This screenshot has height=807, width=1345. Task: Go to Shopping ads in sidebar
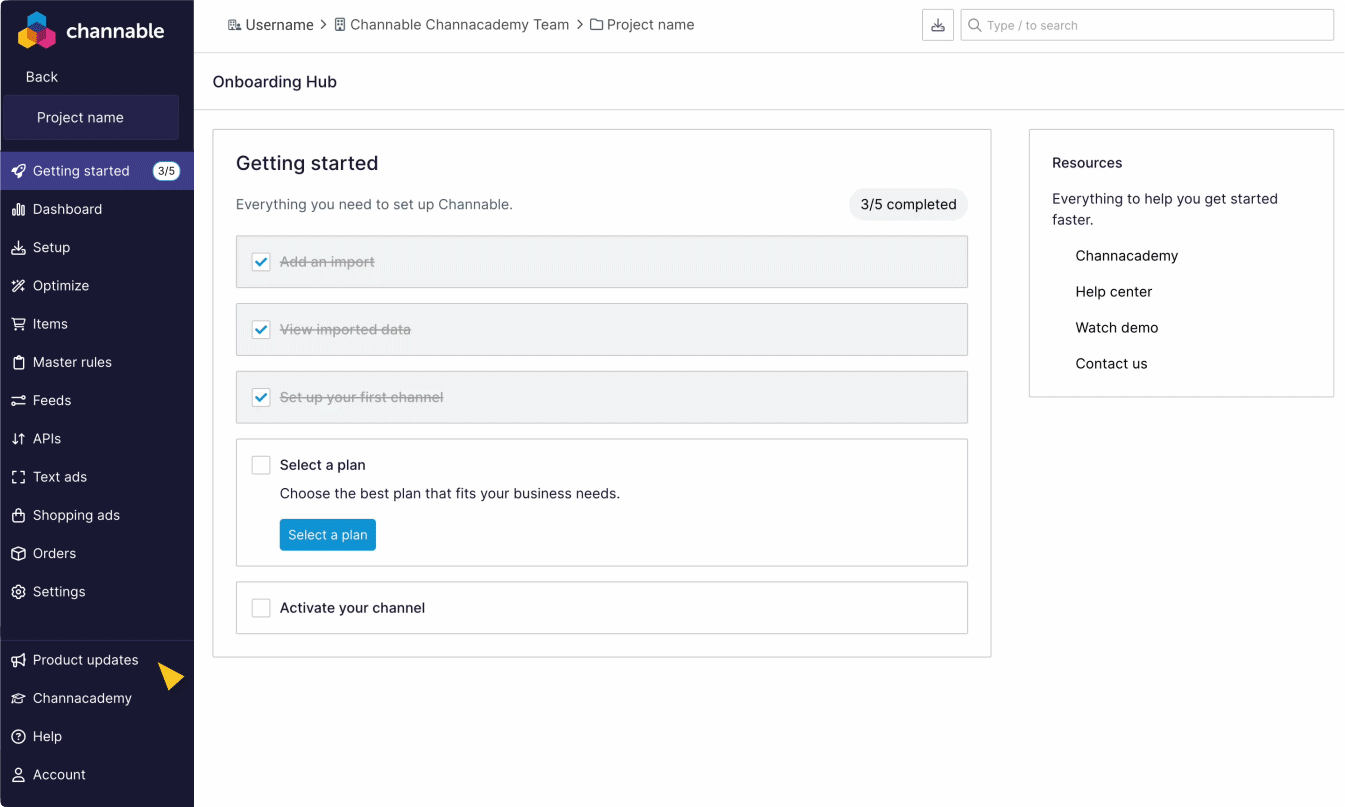(76, 515)
